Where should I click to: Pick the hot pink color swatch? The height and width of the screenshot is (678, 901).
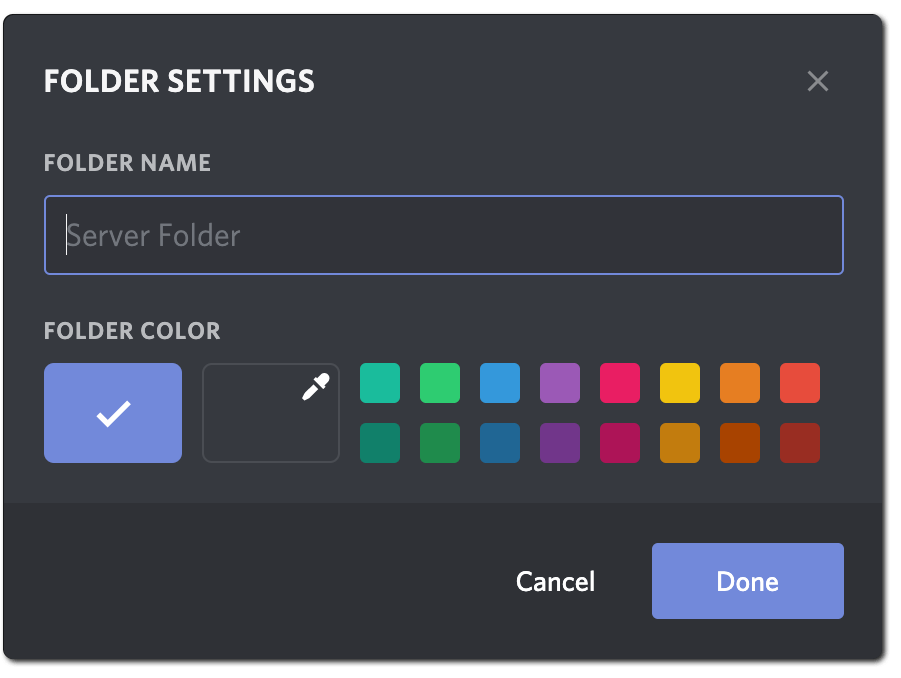click(x=620, y=383)
